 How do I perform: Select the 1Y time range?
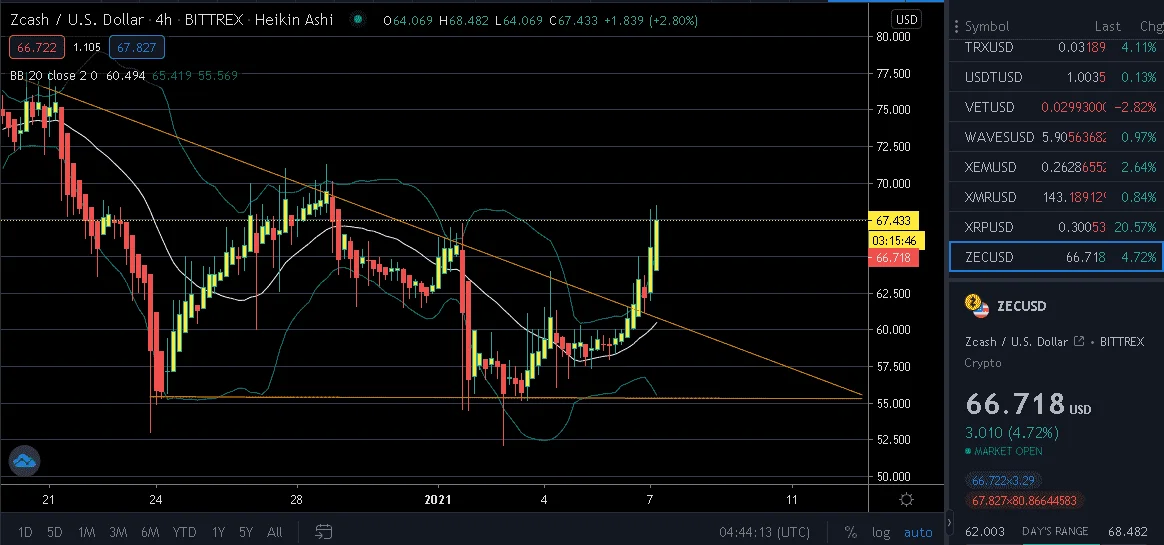tap(218, 532)
